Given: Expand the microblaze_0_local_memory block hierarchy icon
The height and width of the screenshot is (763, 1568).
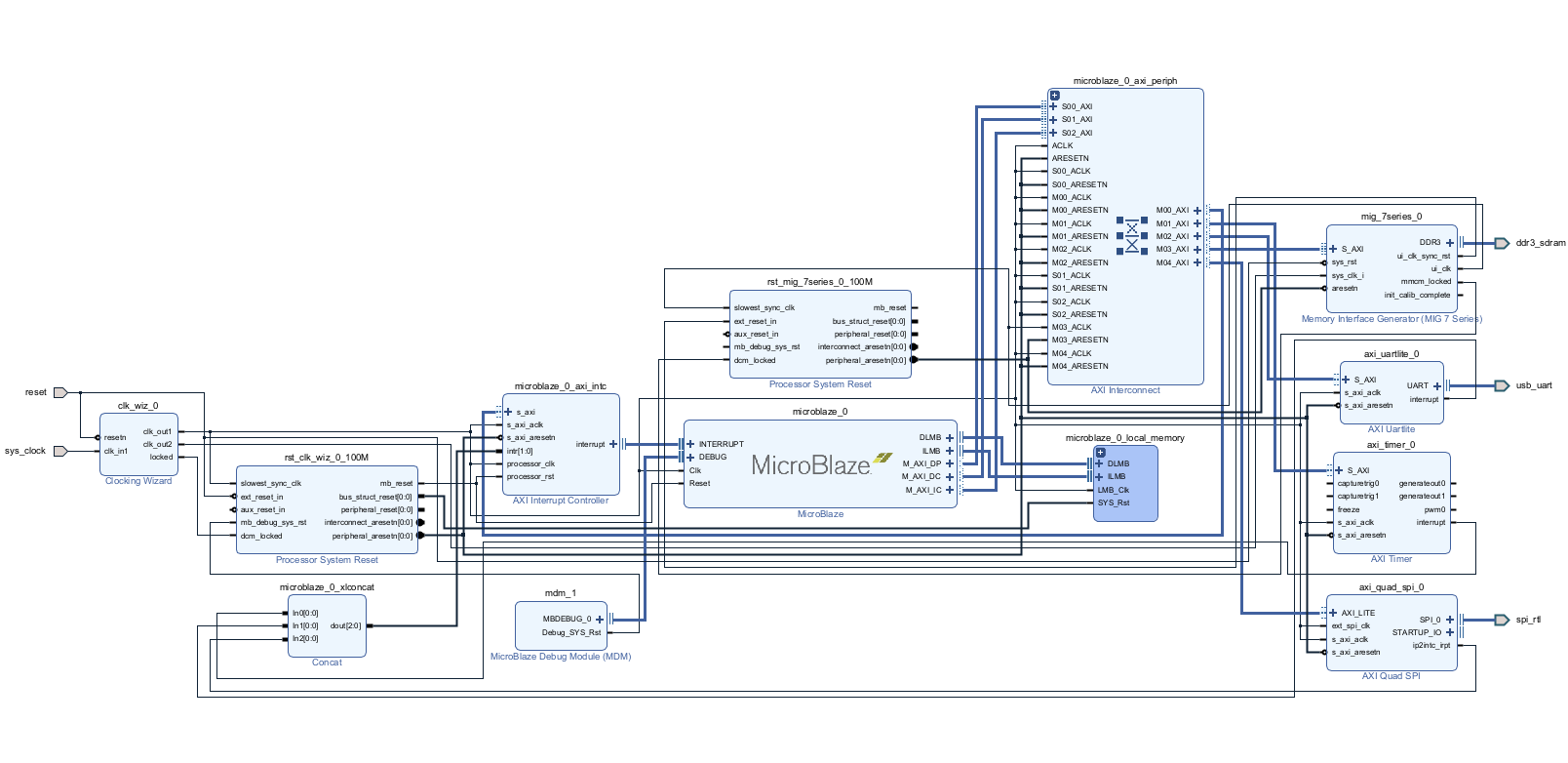Looking at the screenshot, I should click(x=1100, y=453).
